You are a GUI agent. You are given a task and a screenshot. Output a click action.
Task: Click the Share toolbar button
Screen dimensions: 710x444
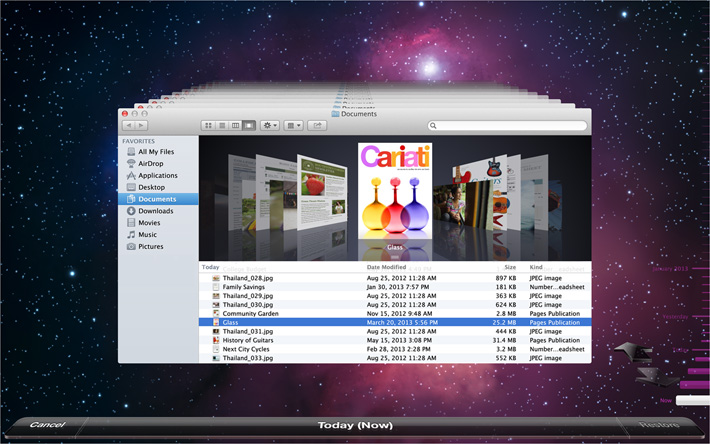pos(317,125)
